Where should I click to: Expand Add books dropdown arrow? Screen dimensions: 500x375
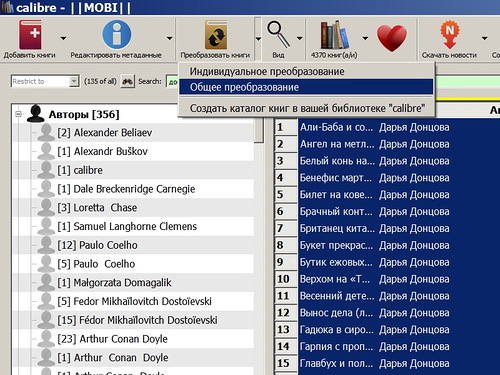tap(63, 38)
